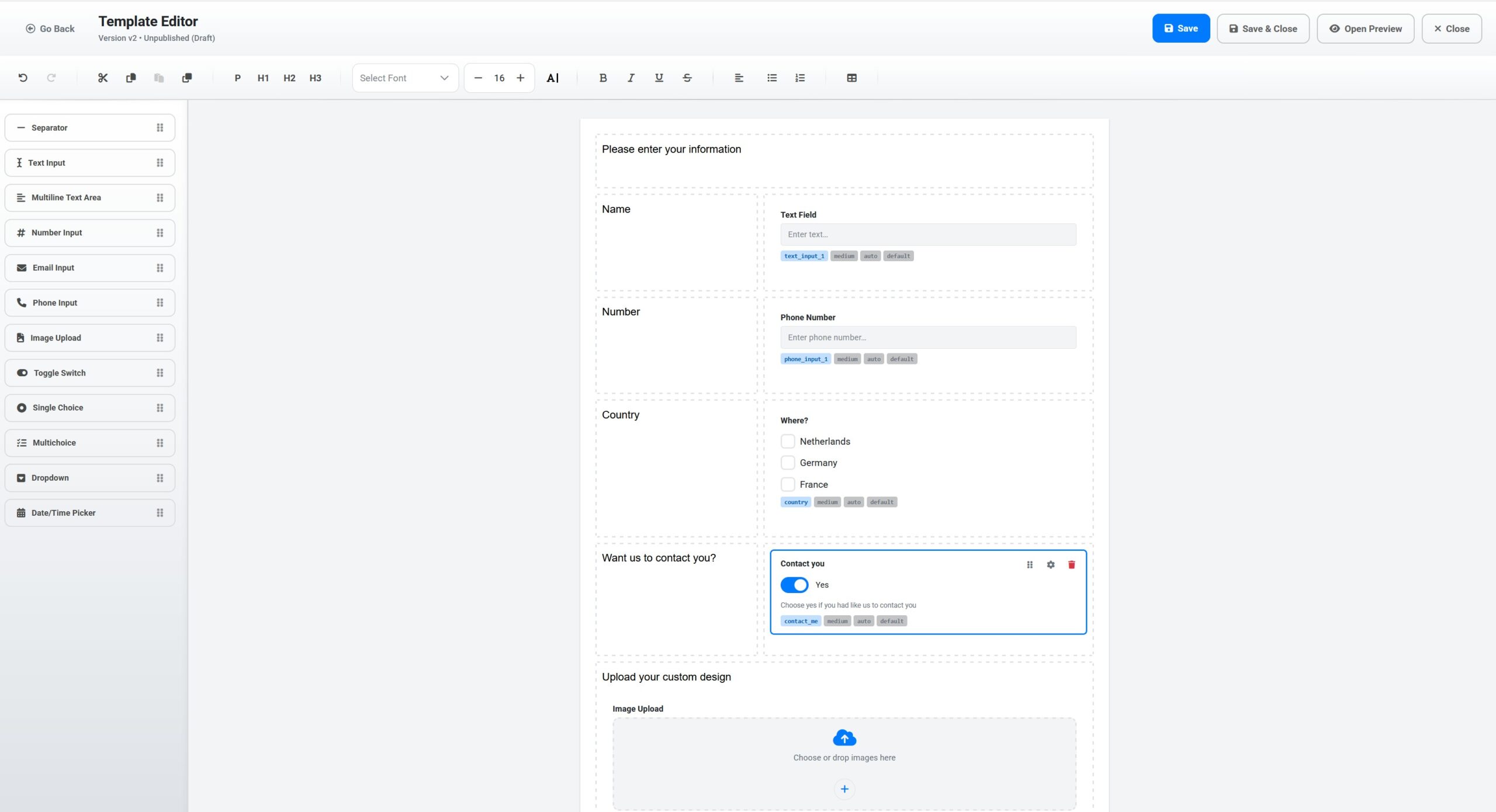
Task: Open the Select Font dropdown
Action: (x=405, y=78)
